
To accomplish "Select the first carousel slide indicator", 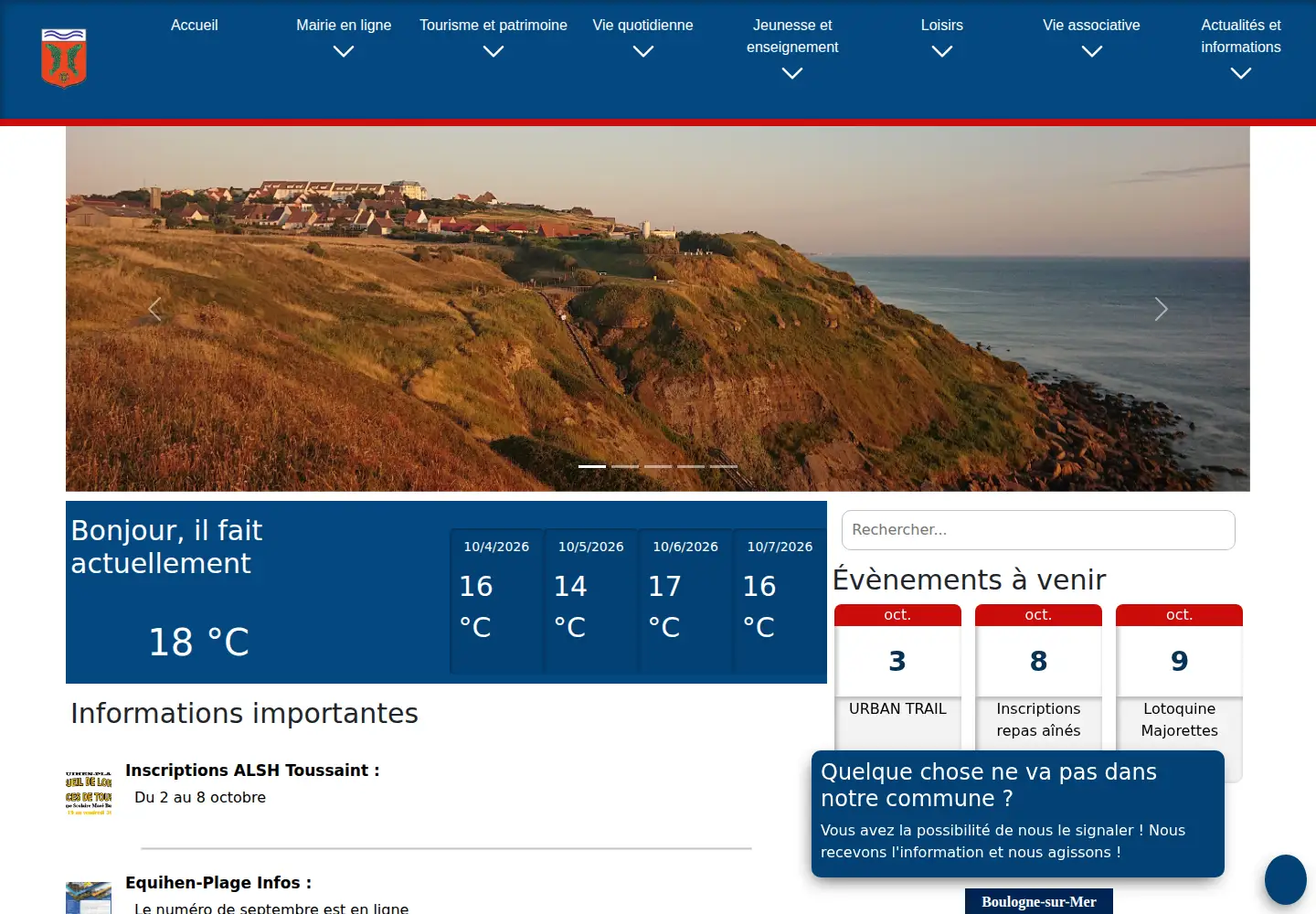I will click(x=592, y=466).
